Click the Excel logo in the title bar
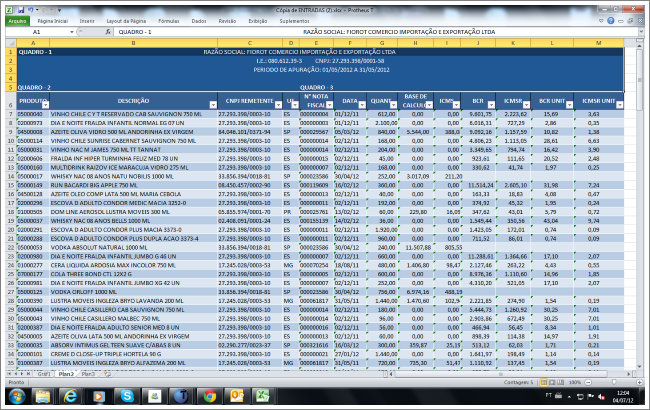 [x=10, y=10]
